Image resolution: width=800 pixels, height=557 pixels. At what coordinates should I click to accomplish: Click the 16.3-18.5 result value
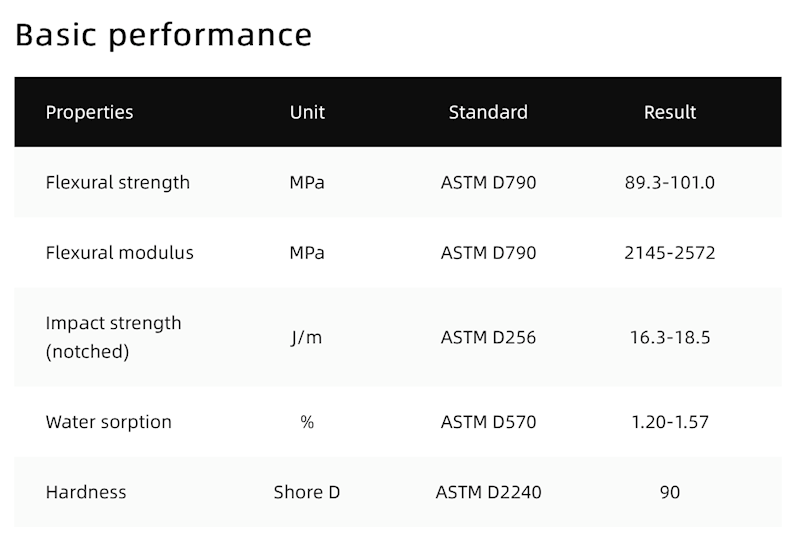point(670,337)
